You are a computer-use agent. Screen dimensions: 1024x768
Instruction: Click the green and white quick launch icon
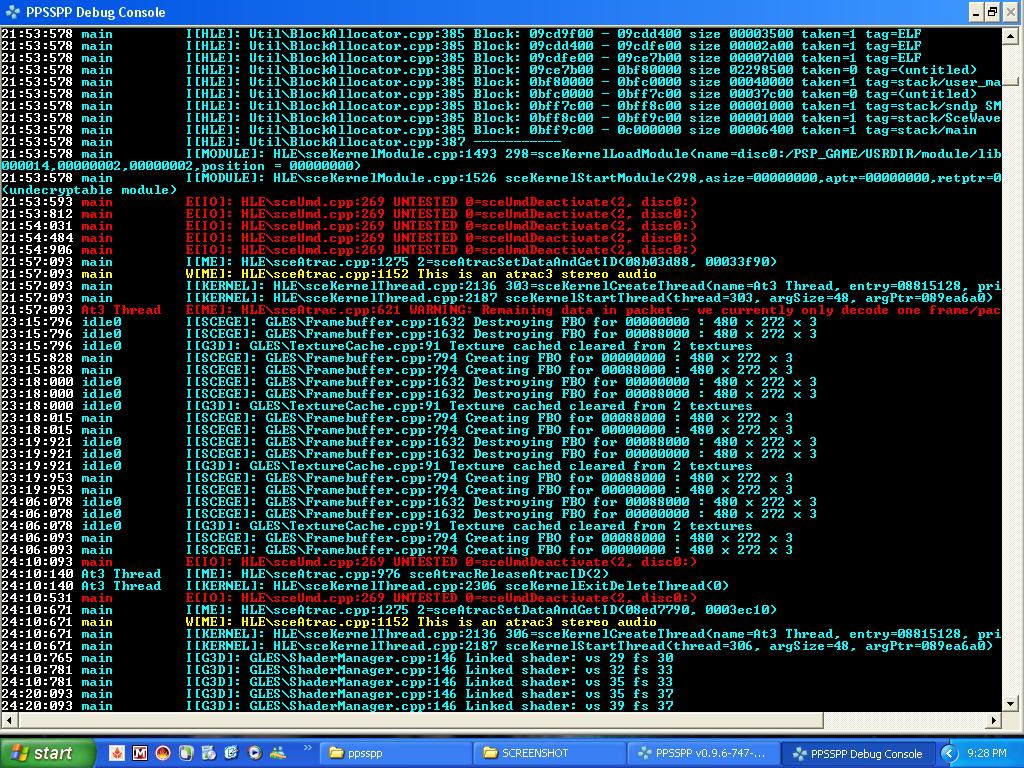tap(186, 753)
